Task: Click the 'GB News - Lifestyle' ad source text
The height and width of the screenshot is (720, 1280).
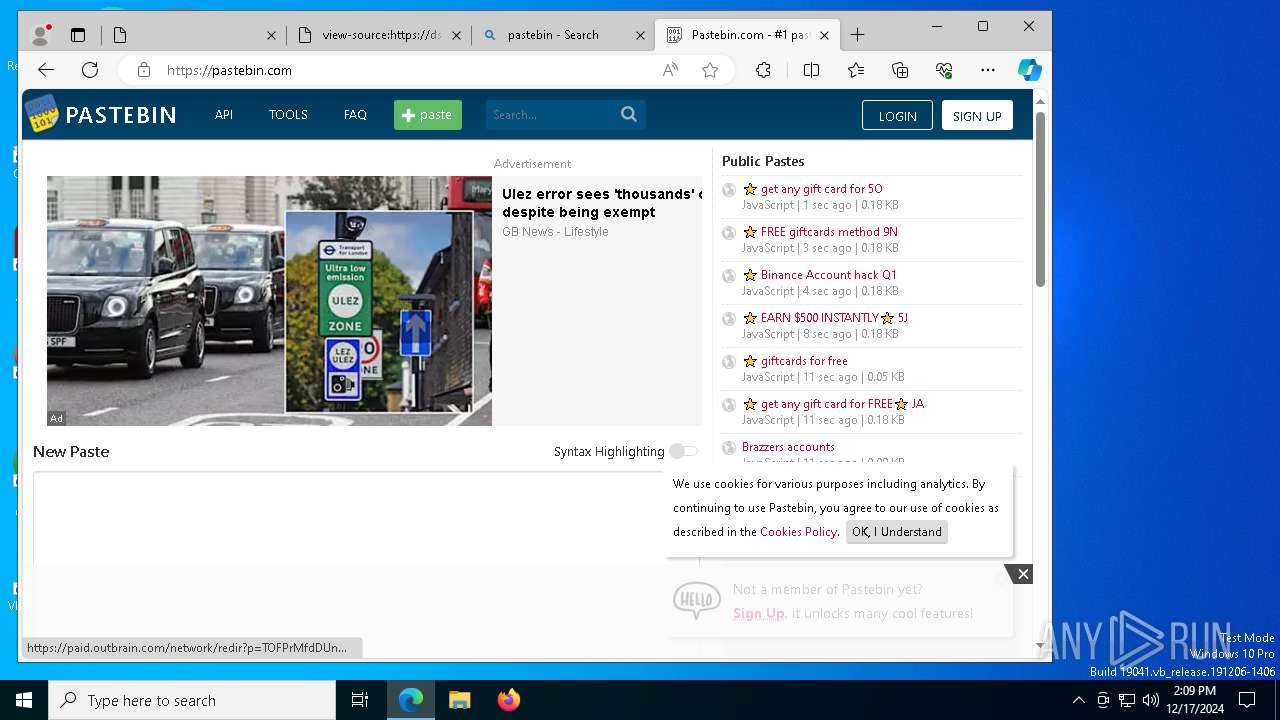Action: [x=555, y=231]
